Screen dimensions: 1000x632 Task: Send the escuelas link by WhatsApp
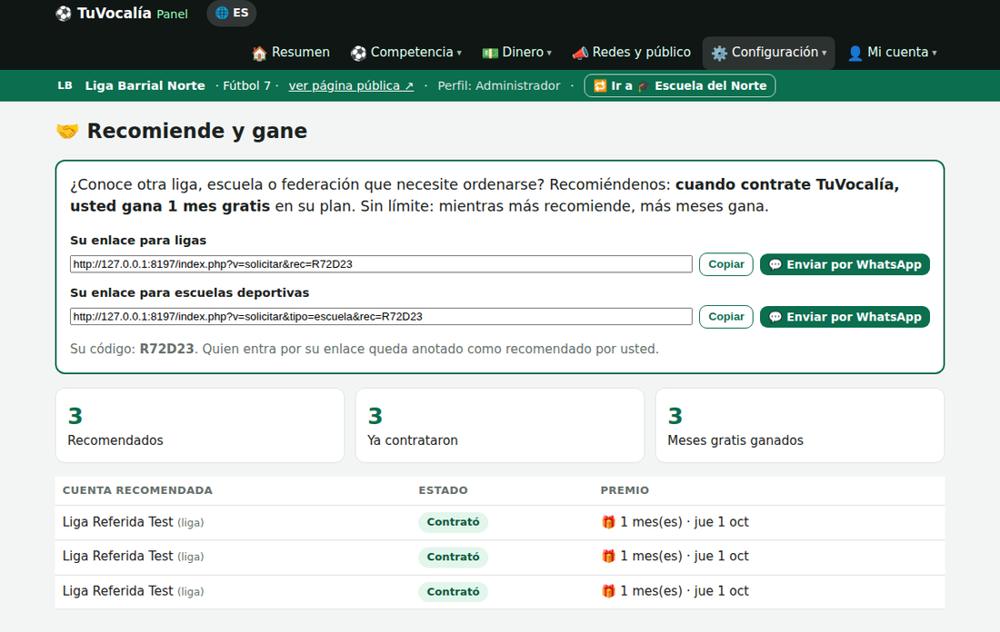(844, 316)
